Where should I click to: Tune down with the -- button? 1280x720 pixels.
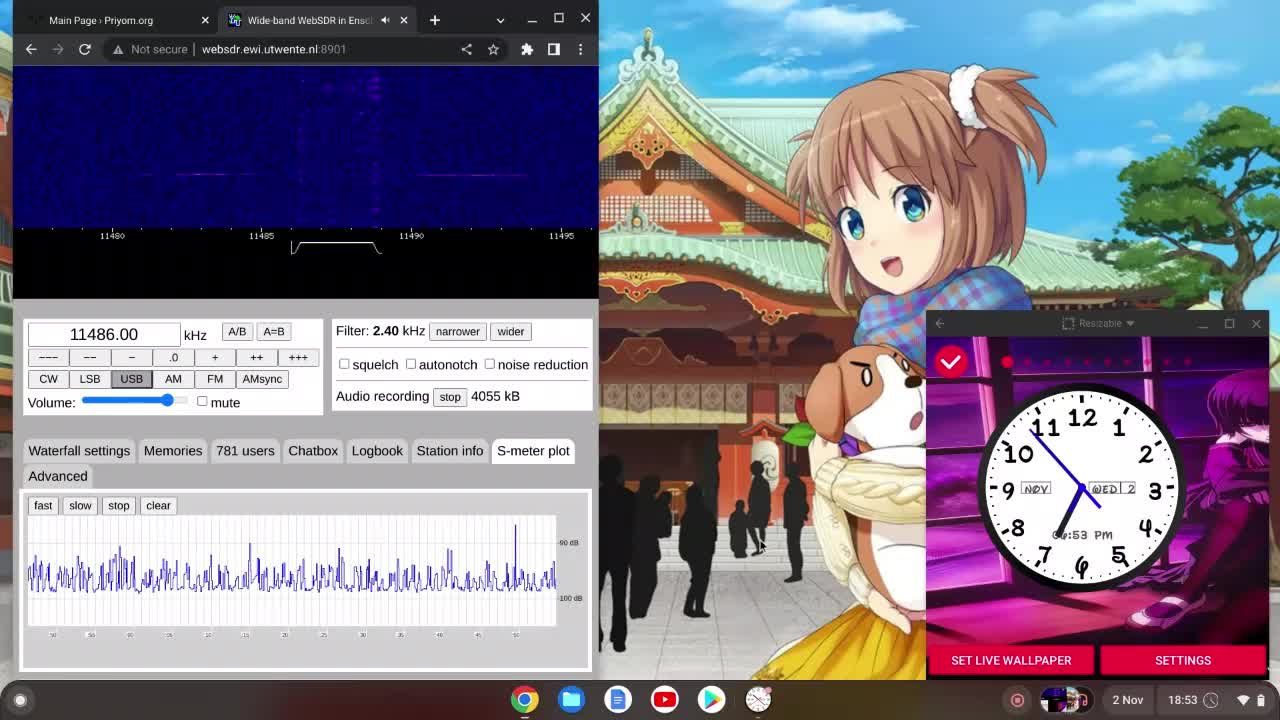[90, 357]
